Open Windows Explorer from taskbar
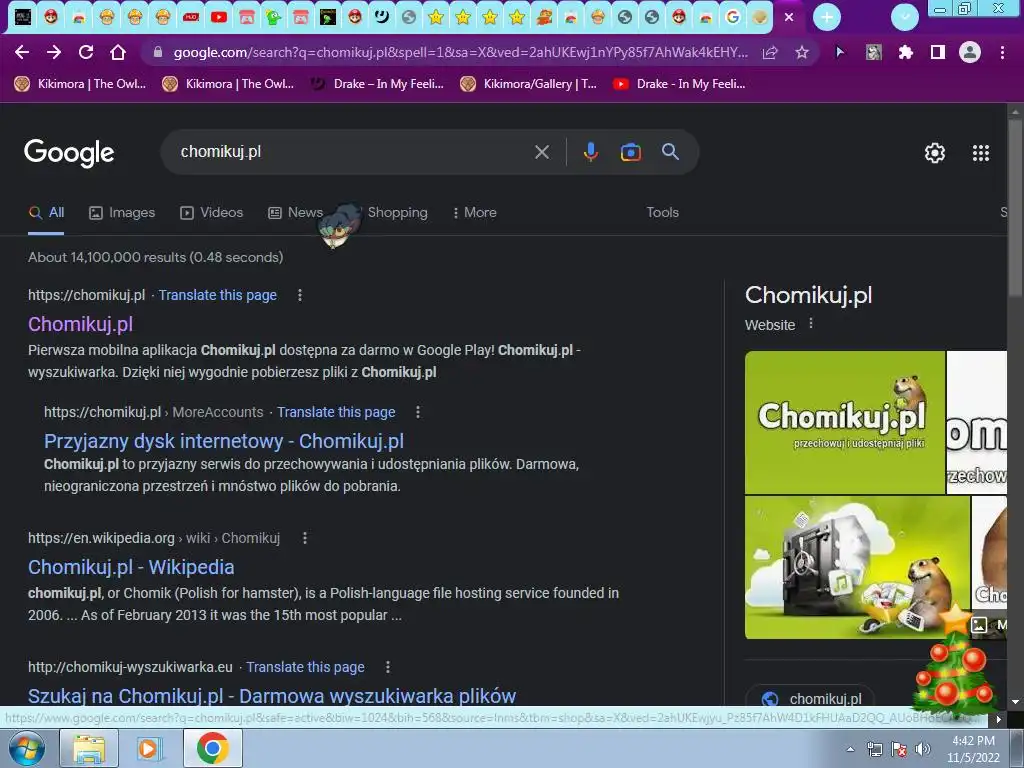The image size is (1024, 768). point(89,748)
